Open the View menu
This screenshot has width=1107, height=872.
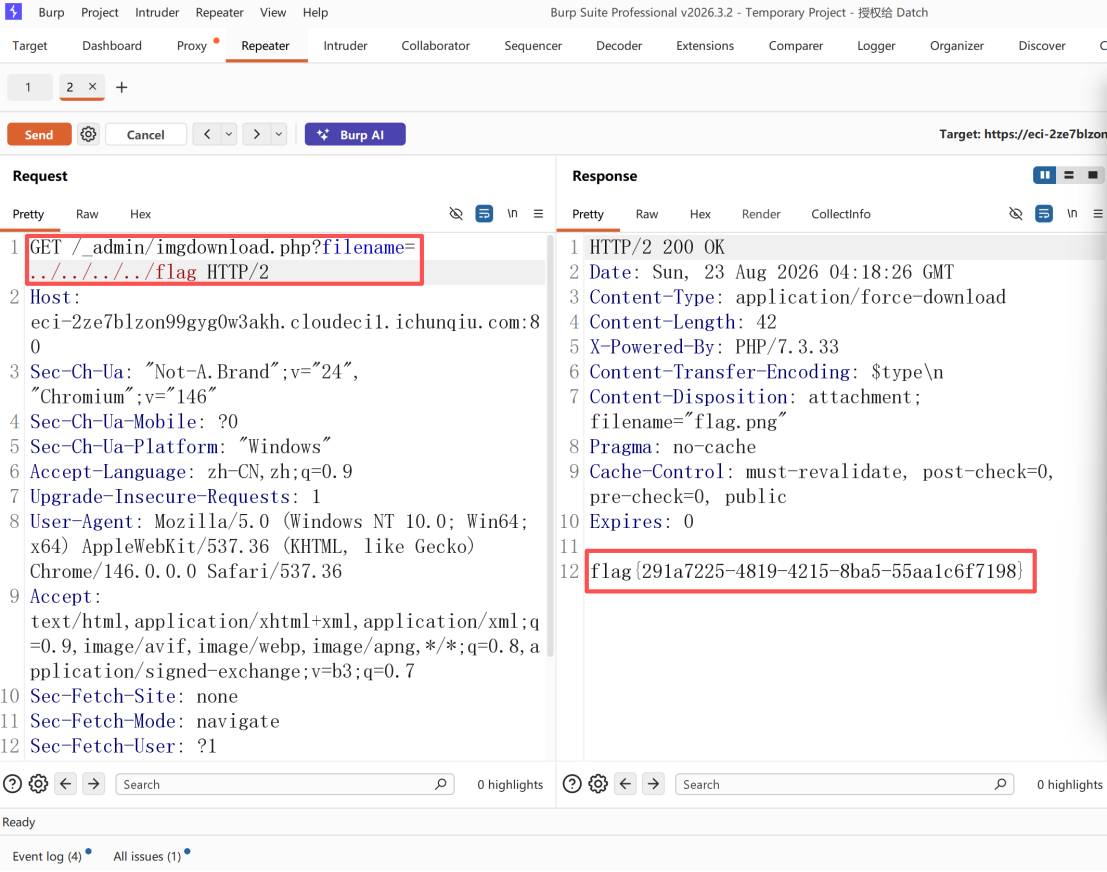(273, 12)
